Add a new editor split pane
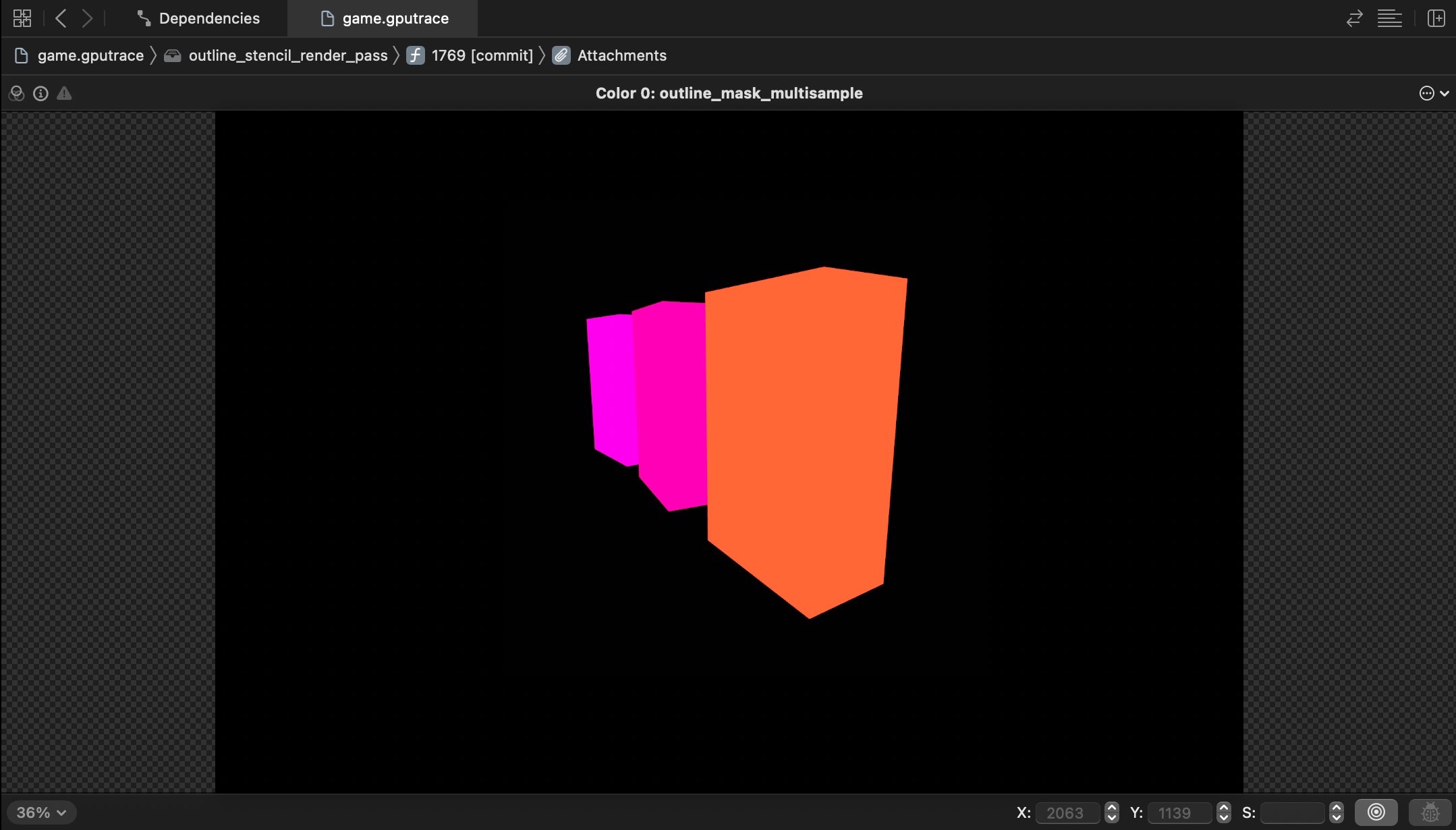The width and height of the screenshot is (1456, 830). tap(1436, 18)
